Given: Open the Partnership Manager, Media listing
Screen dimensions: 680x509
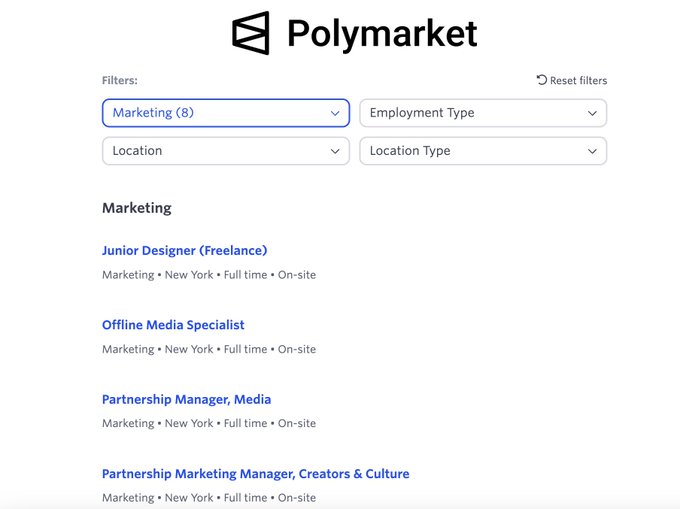Looking at the screenshot, I should (186, 399).
